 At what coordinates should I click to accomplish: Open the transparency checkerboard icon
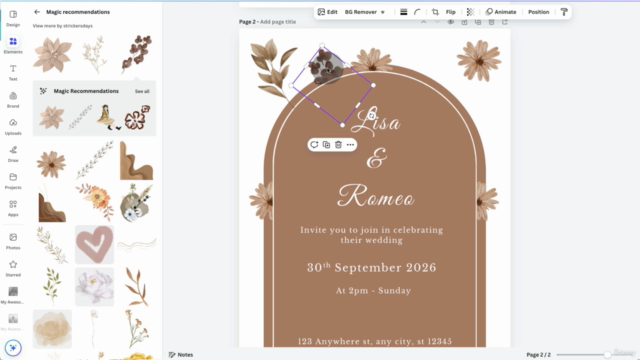click(x=470, y=12)
